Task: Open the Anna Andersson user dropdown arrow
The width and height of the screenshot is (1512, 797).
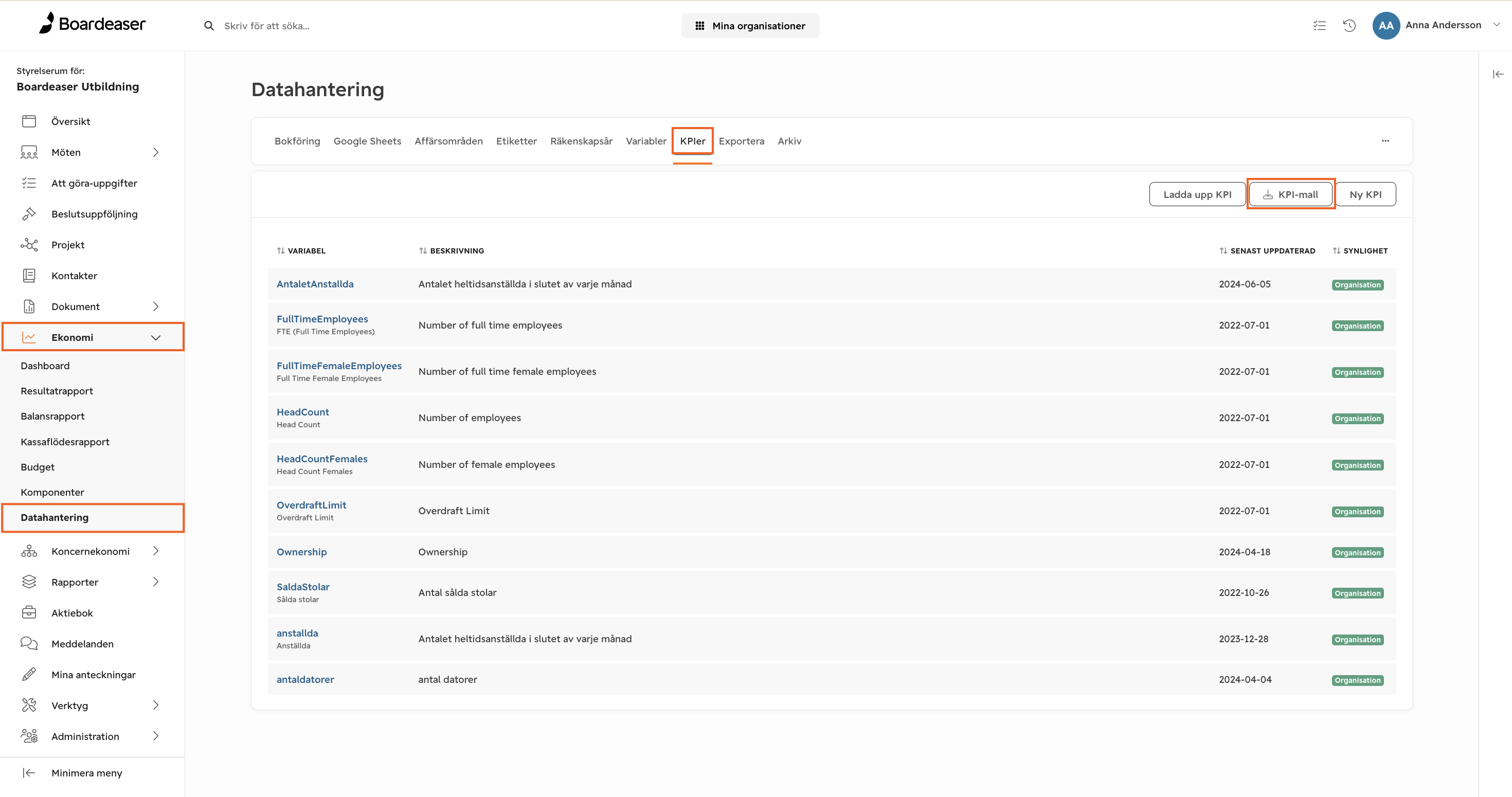Action: coord(1496,25)
